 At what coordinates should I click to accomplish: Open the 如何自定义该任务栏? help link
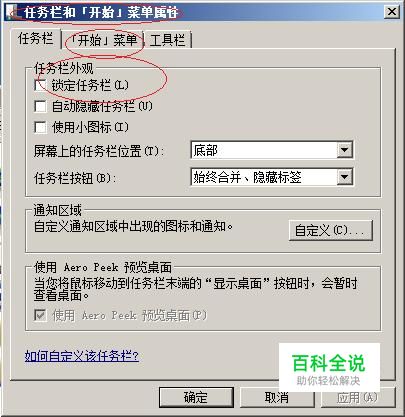click(82, 356)
